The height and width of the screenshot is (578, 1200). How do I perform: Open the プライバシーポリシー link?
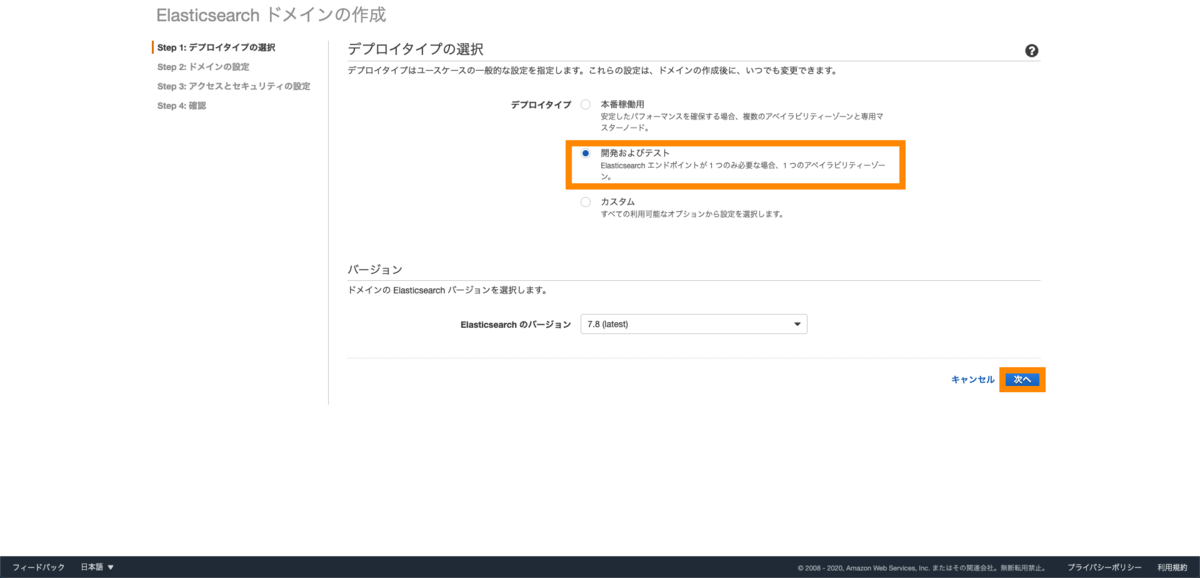tap(1103, 567)
